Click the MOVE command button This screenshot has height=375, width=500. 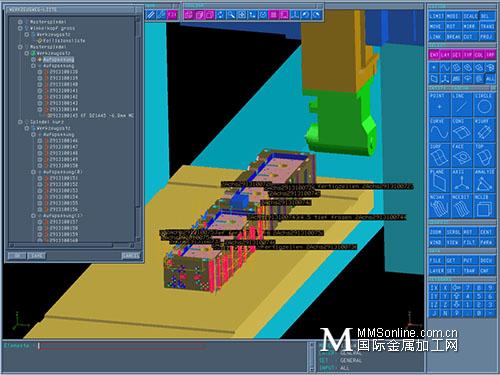tap(435, 26)
